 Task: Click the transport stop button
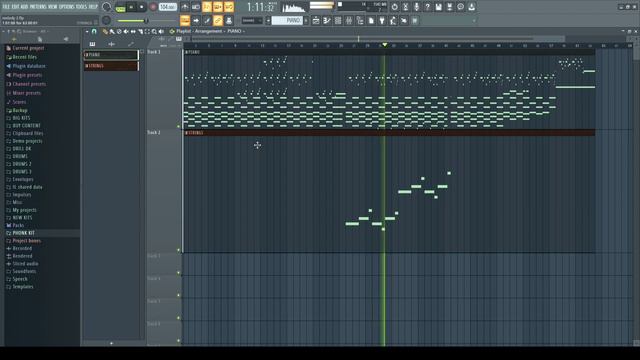click(x=142, y=7)
